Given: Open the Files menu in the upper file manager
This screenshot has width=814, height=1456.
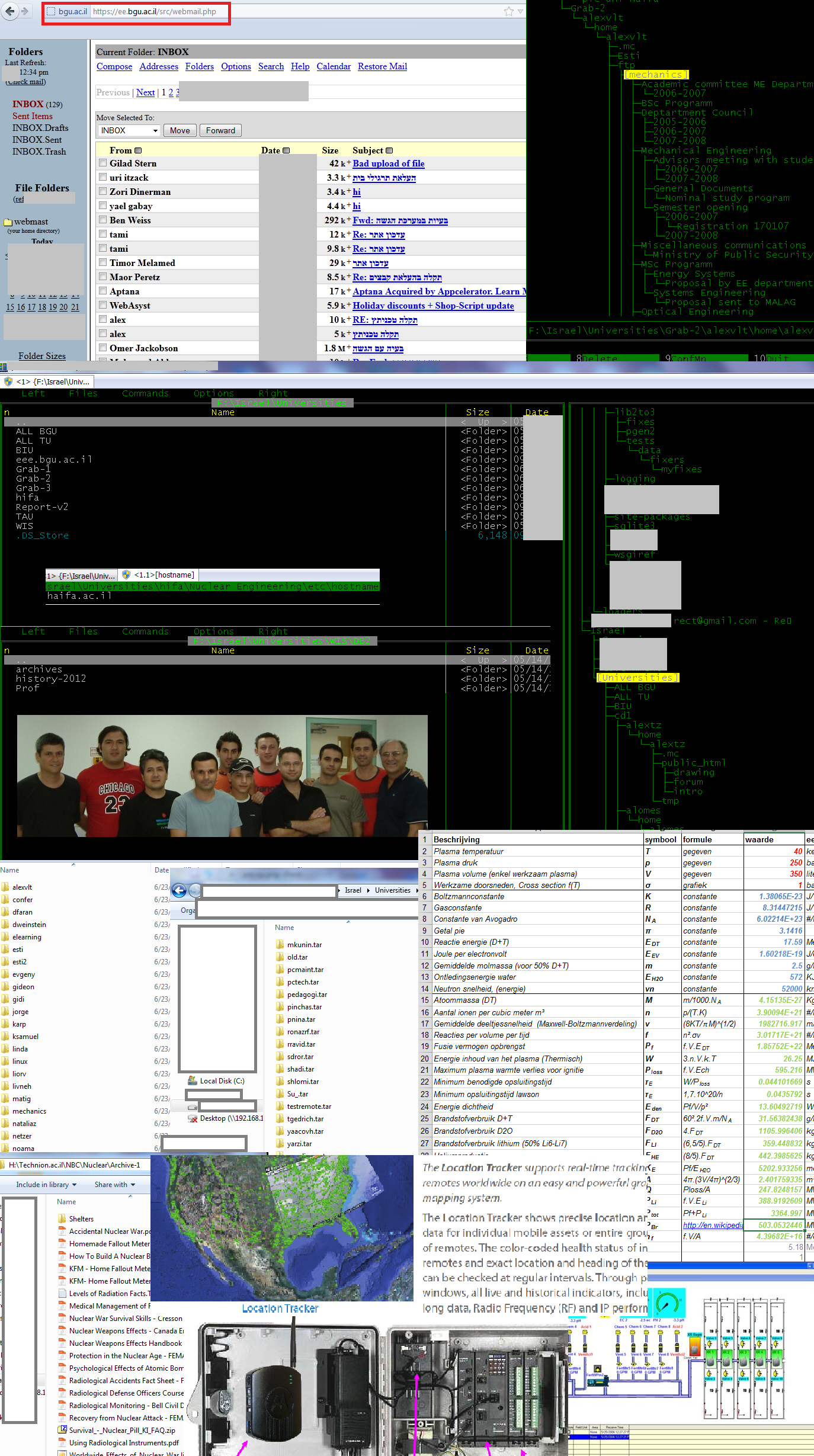Looking at the screenshot, I should [84, 393].
